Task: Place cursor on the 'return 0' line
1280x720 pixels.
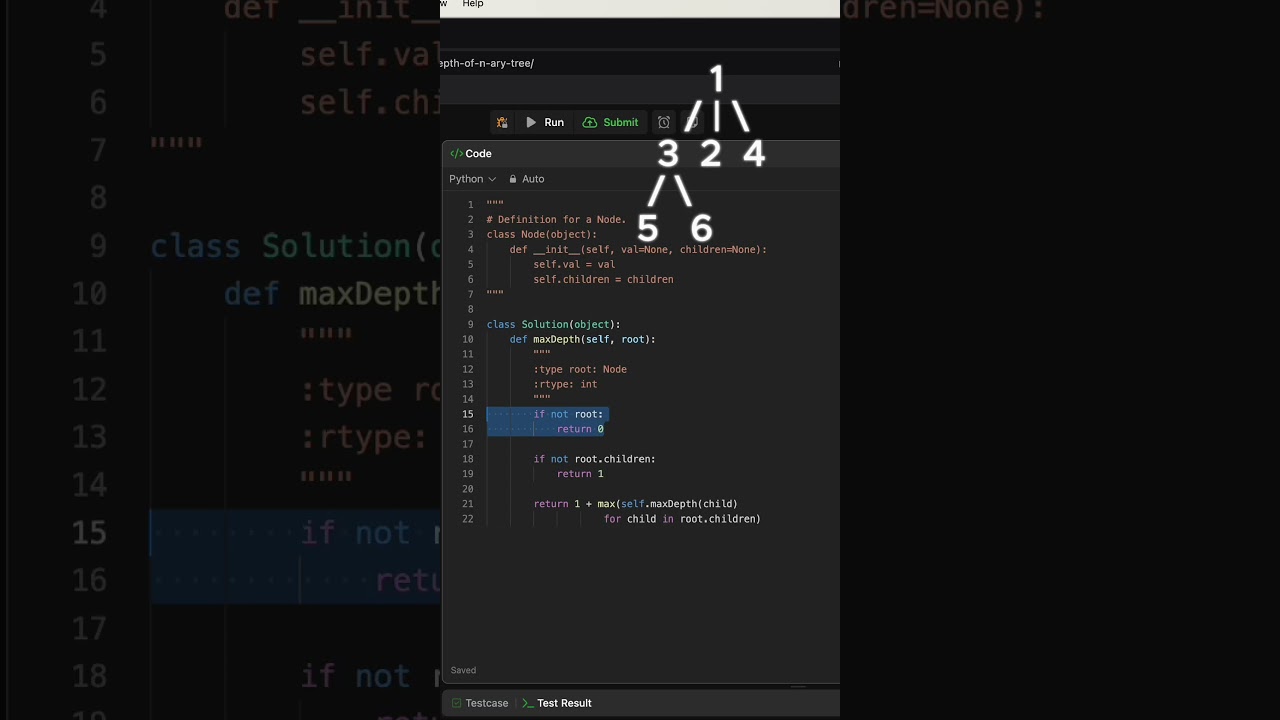Action: tap(580, 429)
